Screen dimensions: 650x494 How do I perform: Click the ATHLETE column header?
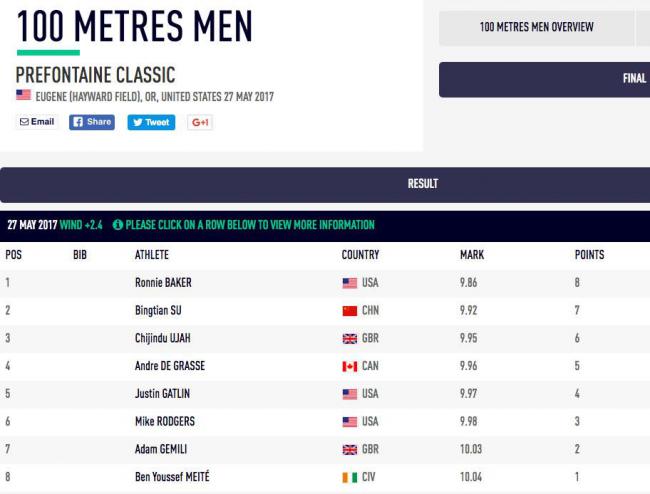(x=152, y=254)
